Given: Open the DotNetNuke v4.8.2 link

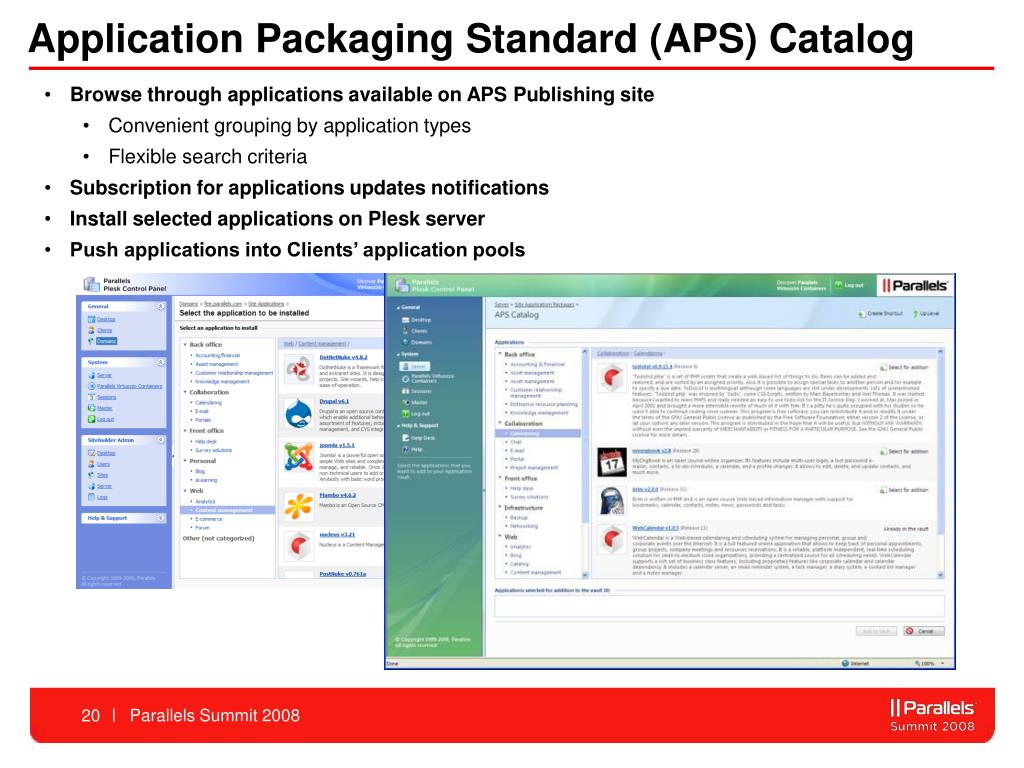Looking at the screenshot, I should coord(344,357).
